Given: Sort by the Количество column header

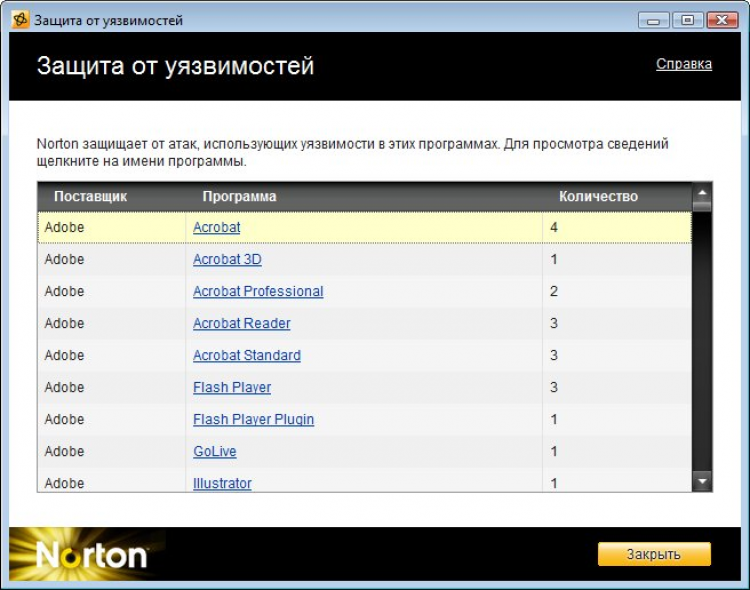Looking at the screenshot, I should click(x=598, y=196).
